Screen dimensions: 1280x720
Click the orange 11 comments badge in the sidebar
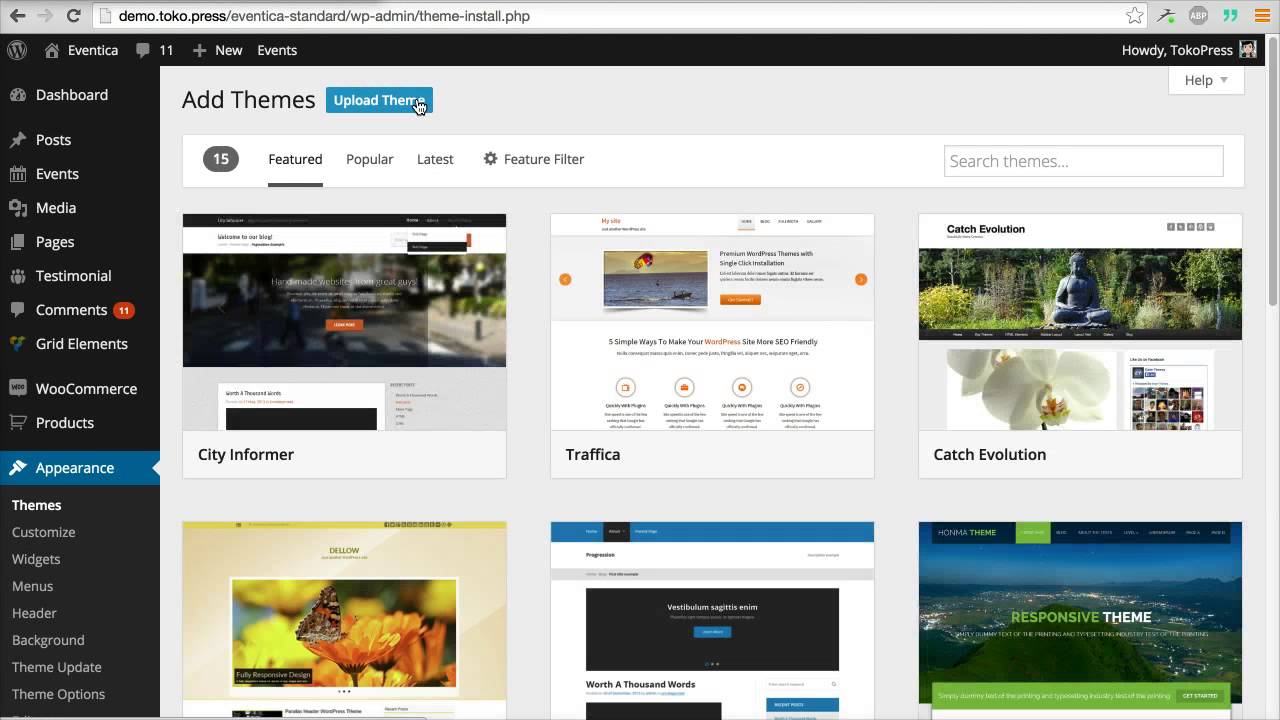point(124,310)
